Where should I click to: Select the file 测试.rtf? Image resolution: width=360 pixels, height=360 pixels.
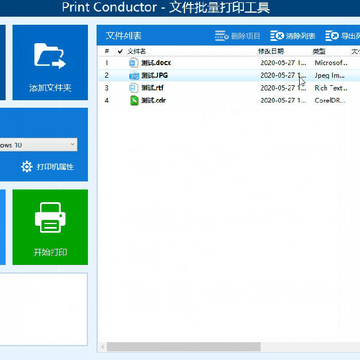pos(152,88)
